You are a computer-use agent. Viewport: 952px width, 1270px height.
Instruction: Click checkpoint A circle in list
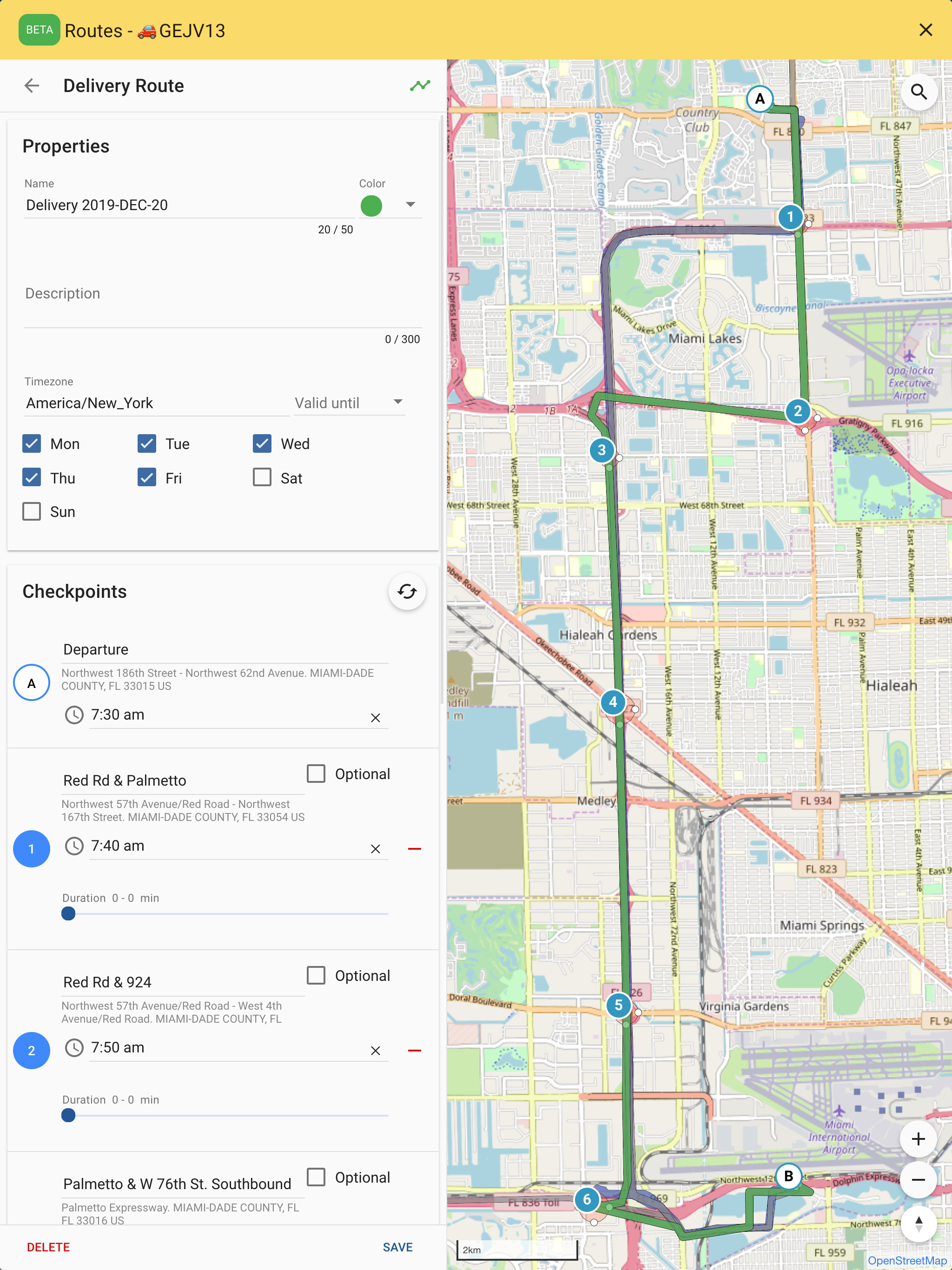tap(32, 683)
